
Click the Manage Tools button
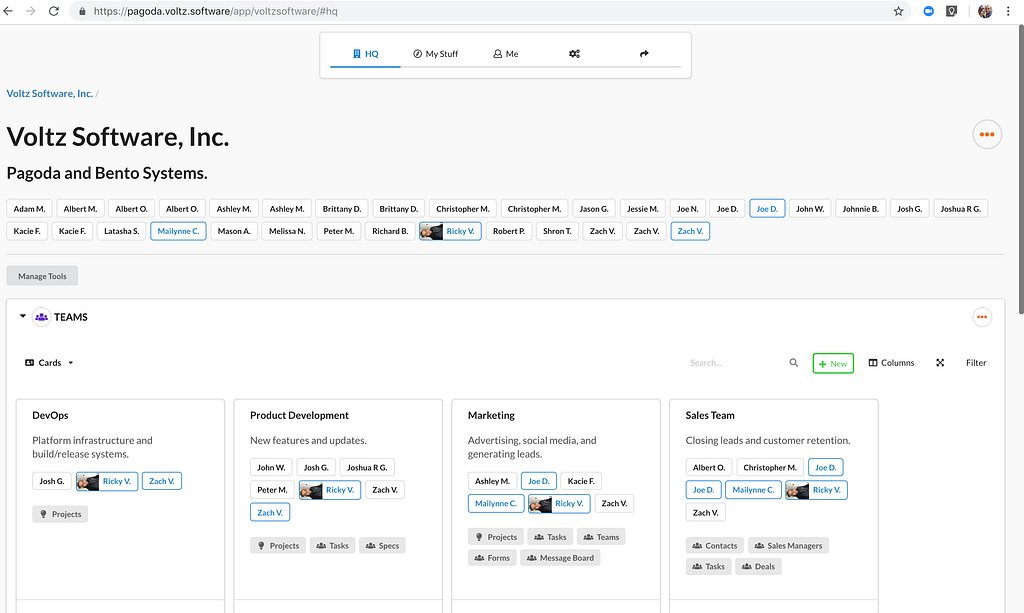(x=42, y=276)
